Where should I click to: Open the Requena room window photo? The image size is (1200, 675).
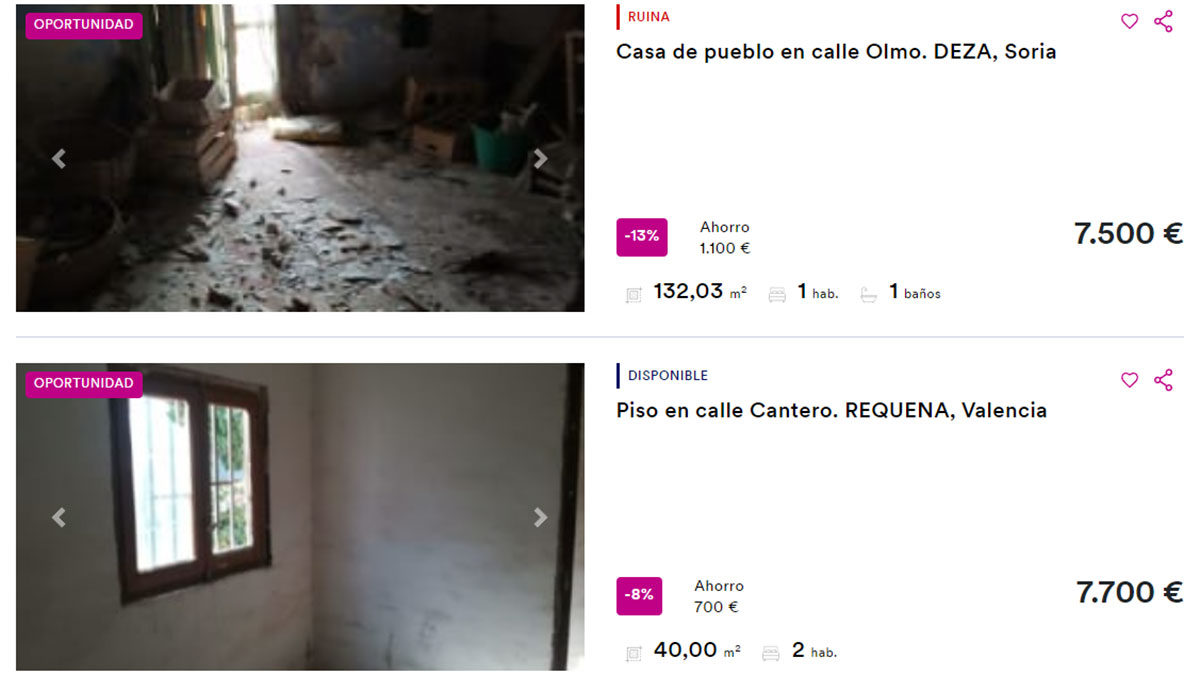300,517
